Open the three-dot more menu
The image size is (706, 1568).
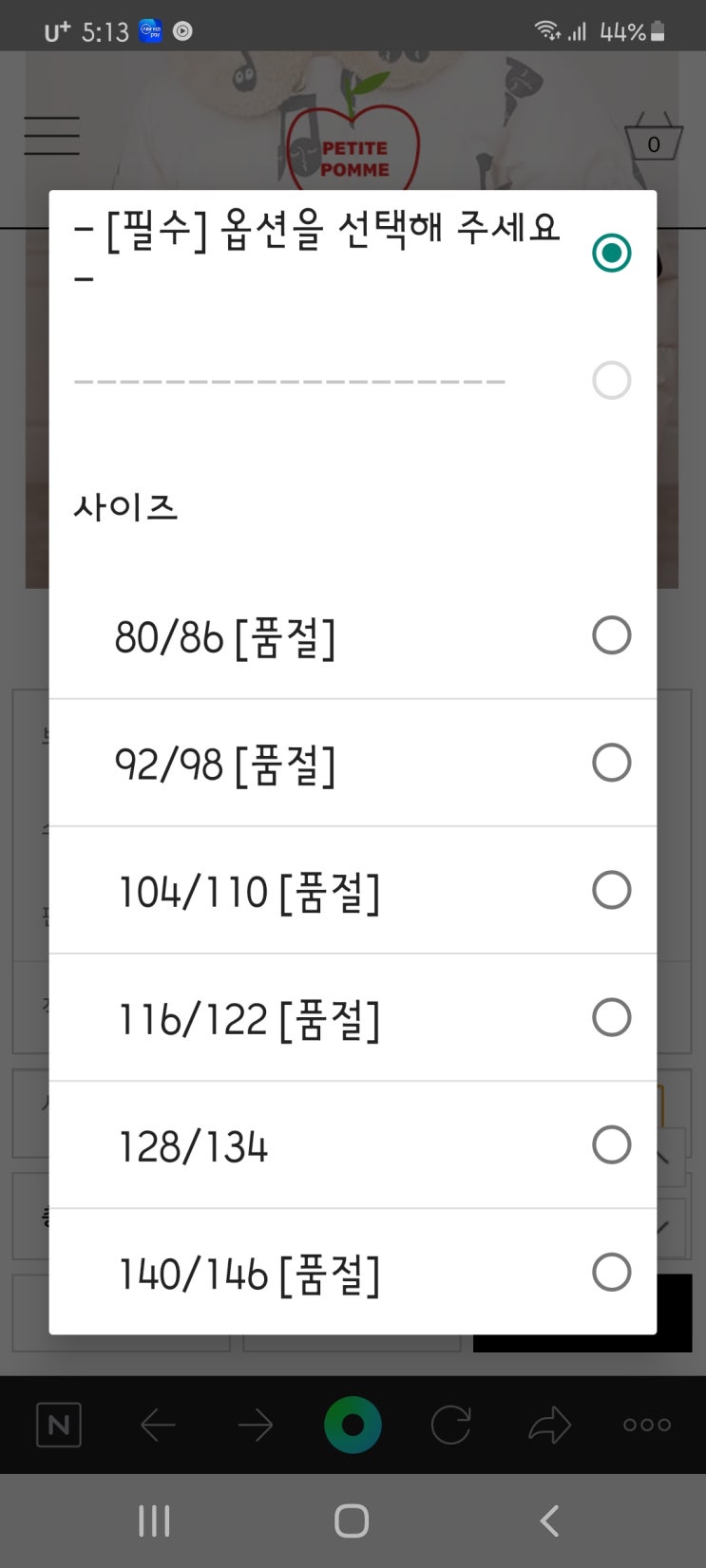647,1425
